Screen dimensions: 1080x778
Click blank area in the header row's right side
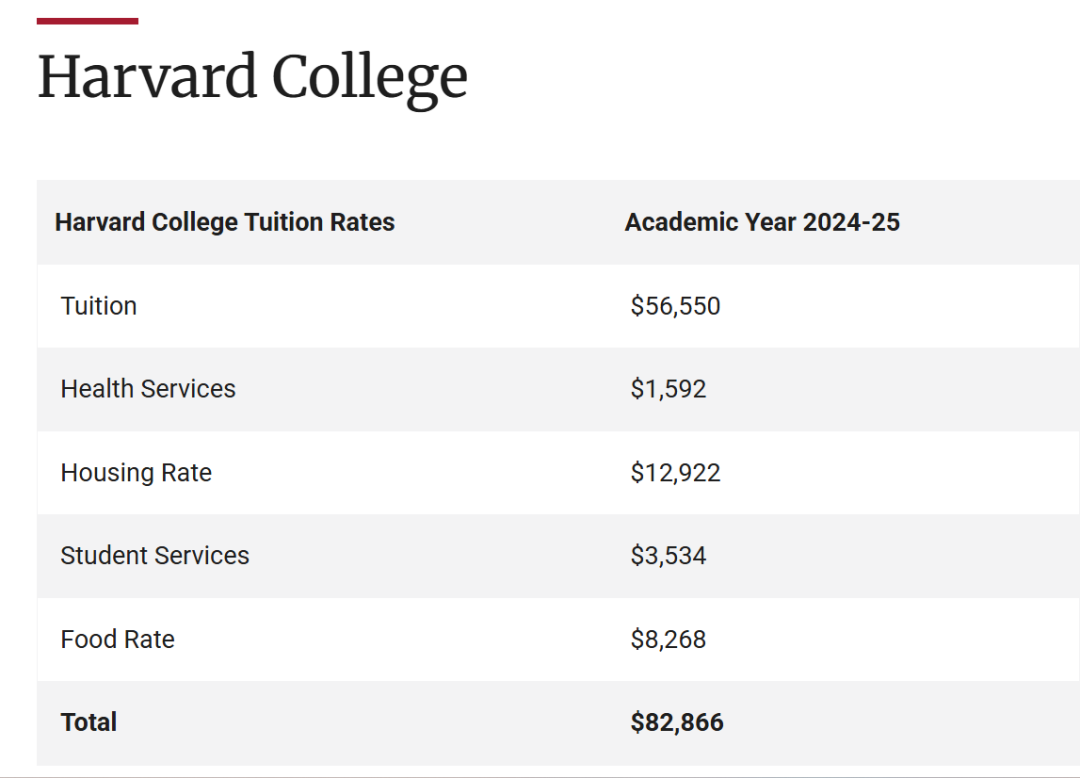[992, 222]
